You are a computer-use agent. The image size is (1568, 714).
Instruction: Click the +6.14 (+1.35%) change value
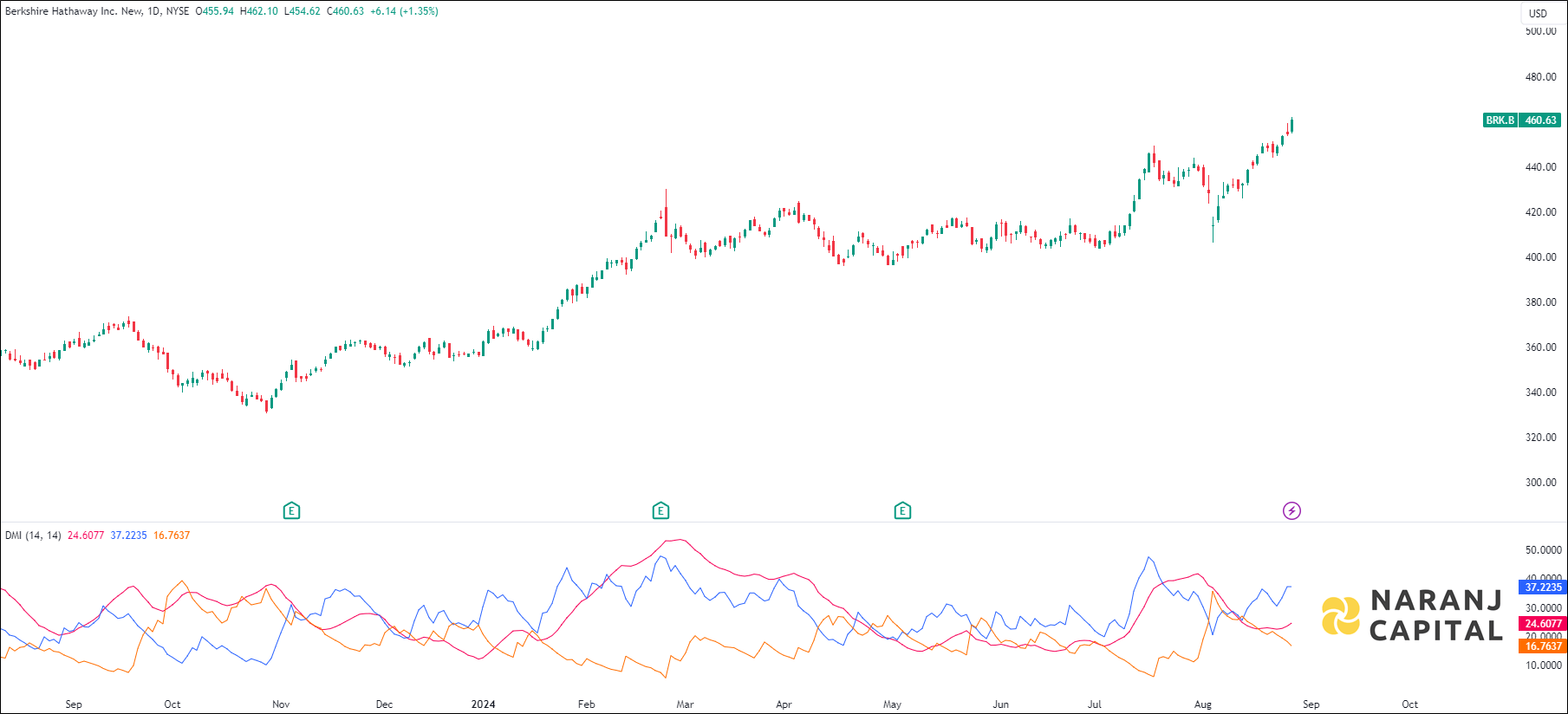[404, 11]
